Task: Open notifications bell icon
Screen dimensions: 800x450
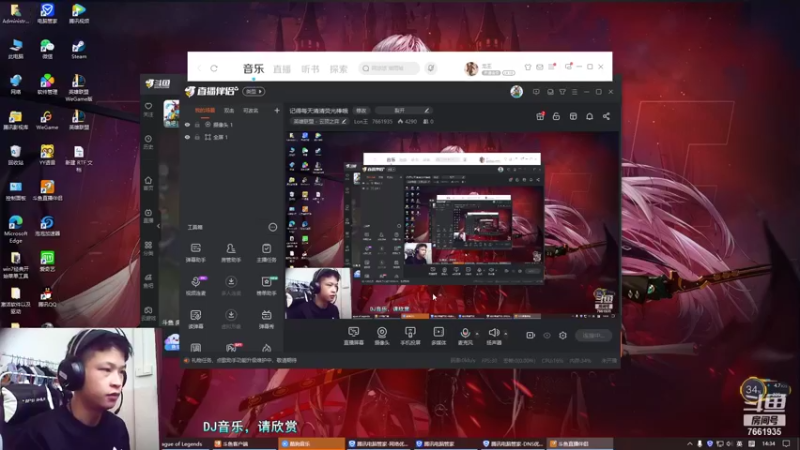Action: (590, 116)
